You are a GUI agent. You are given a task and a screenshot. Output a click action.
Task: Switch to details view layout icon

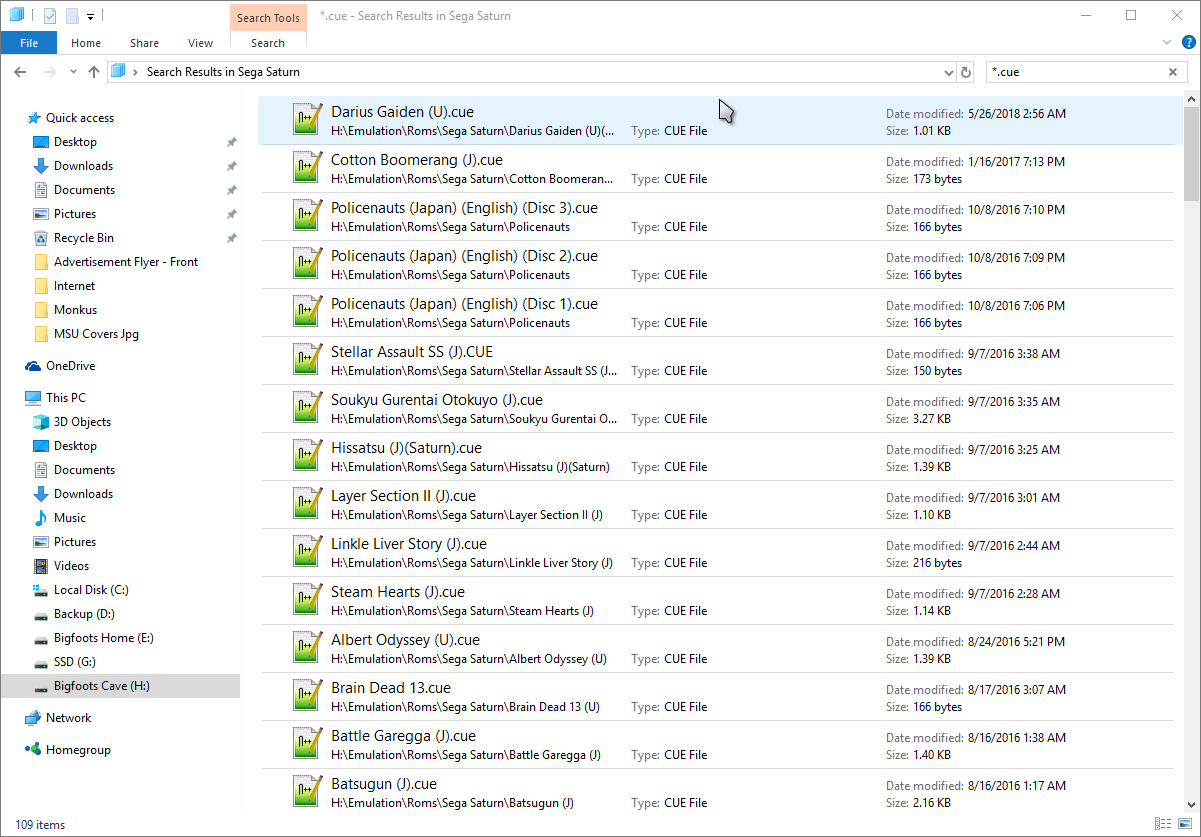1163,824
